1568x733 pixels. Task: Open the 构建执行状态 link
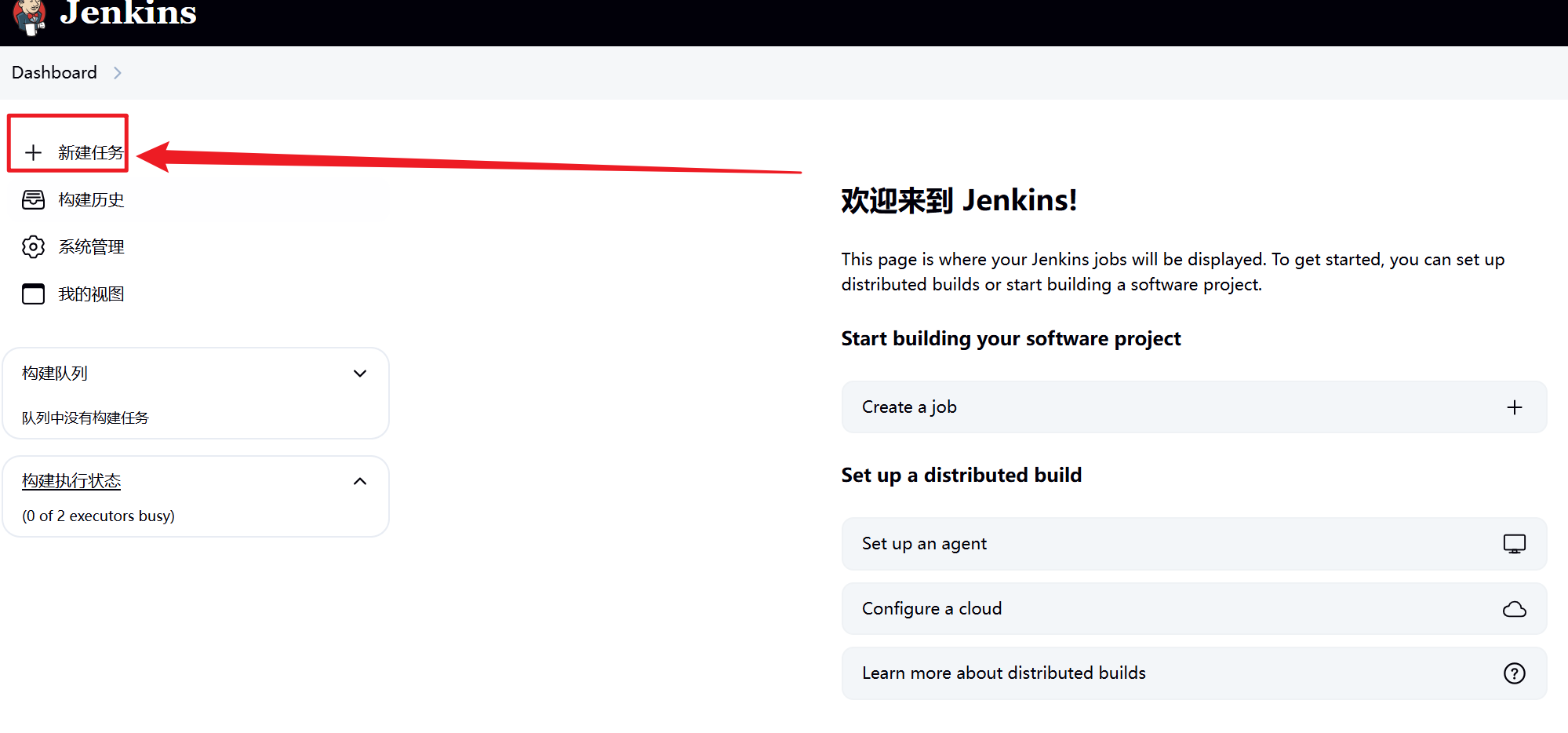(71, 480)
